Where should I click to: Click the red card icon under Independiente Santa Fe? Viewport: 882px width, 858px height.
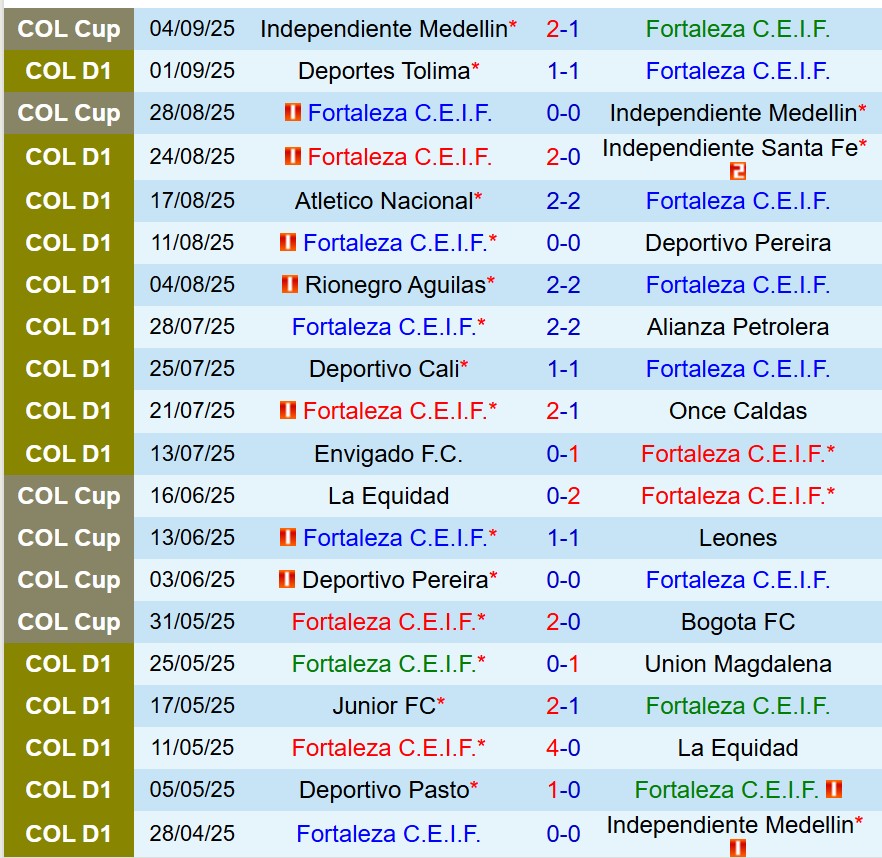(738, 172)
